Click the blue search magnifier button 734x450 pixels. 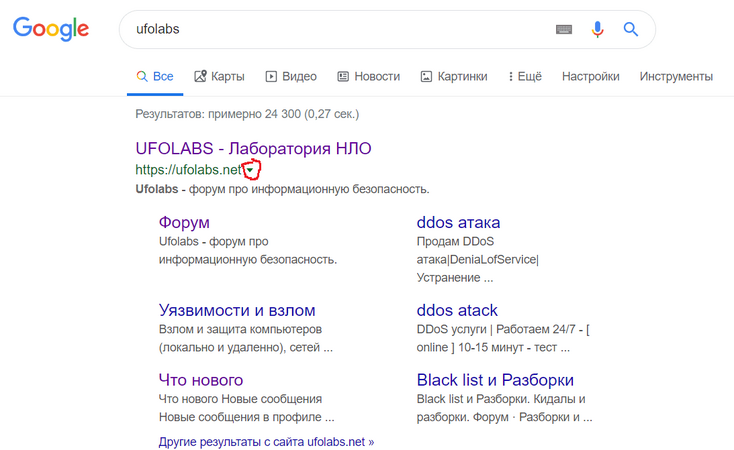pyautogui.click(x=631, y=30)
